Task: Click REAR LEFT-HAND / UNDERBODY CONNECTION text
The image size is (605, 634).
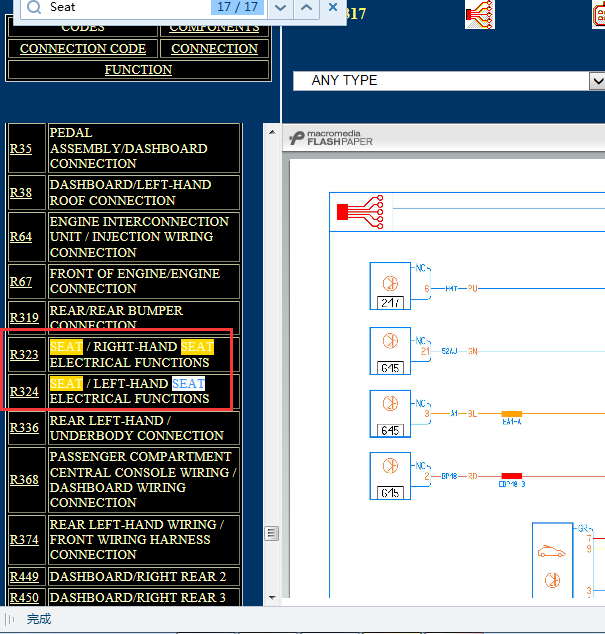Action: [x=137, y=428]
